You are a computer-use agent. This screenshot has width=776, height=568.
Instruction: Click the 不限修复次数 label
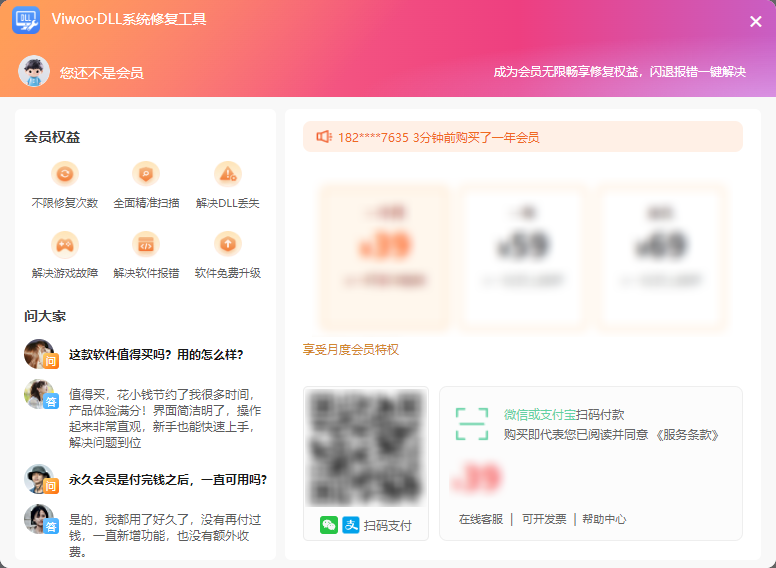pos(65,203)
